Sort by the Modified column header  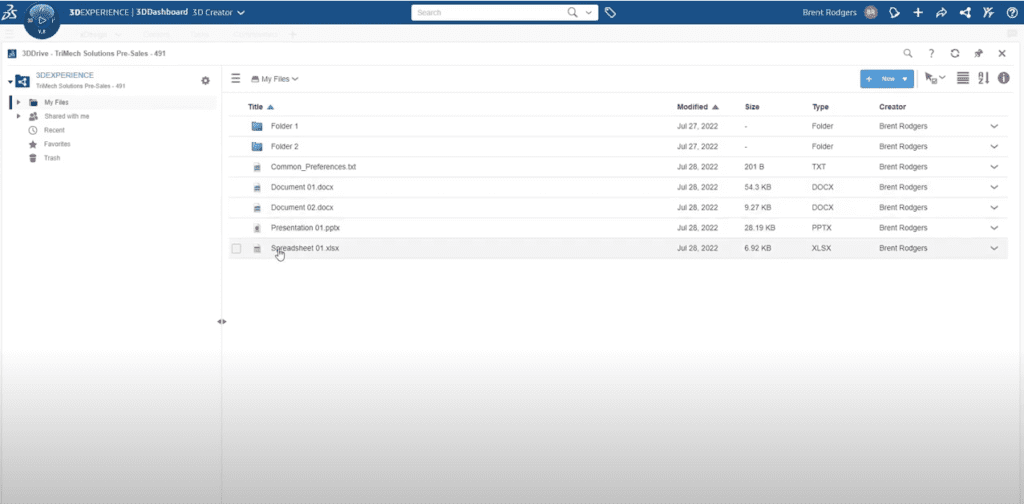coord(692,106)
